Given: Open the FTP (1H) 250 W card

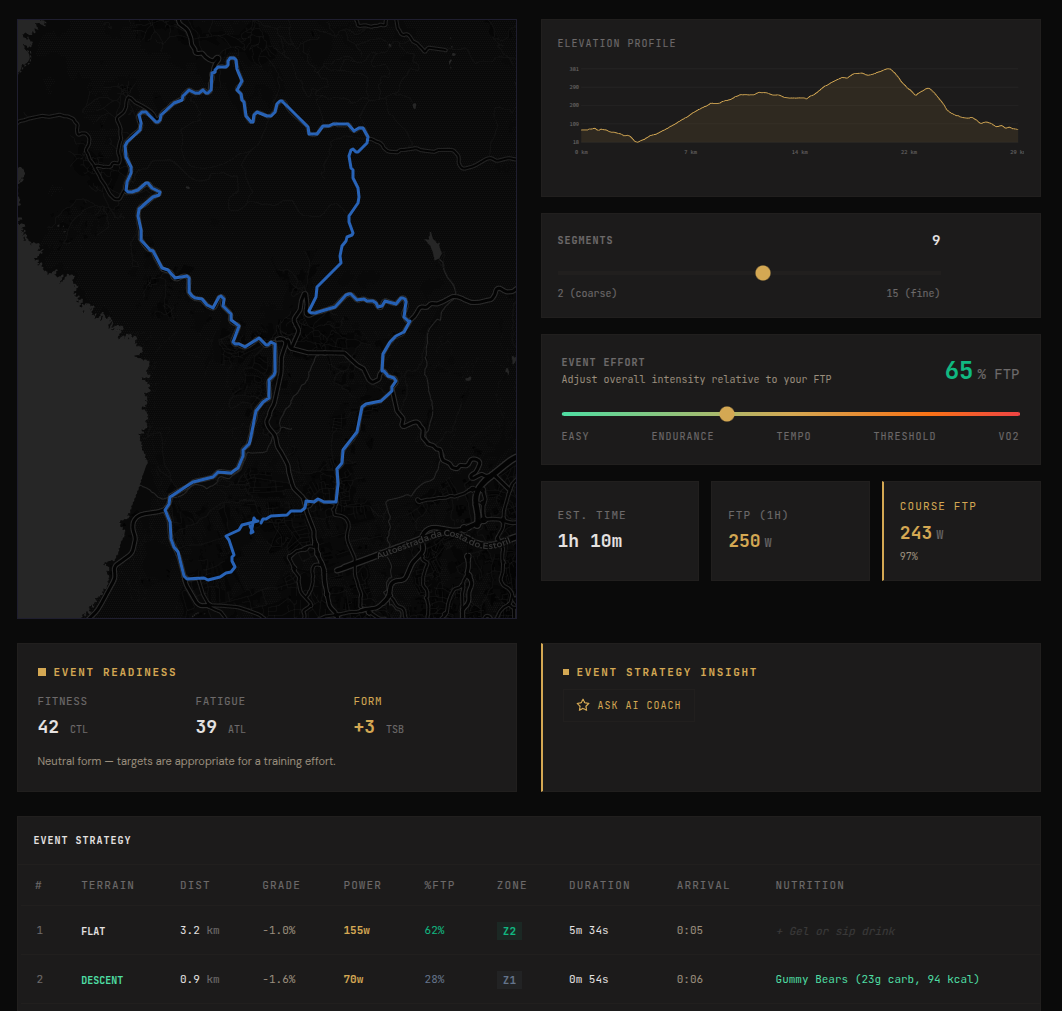Looking at the screenshot, I should tap(790, 531).
